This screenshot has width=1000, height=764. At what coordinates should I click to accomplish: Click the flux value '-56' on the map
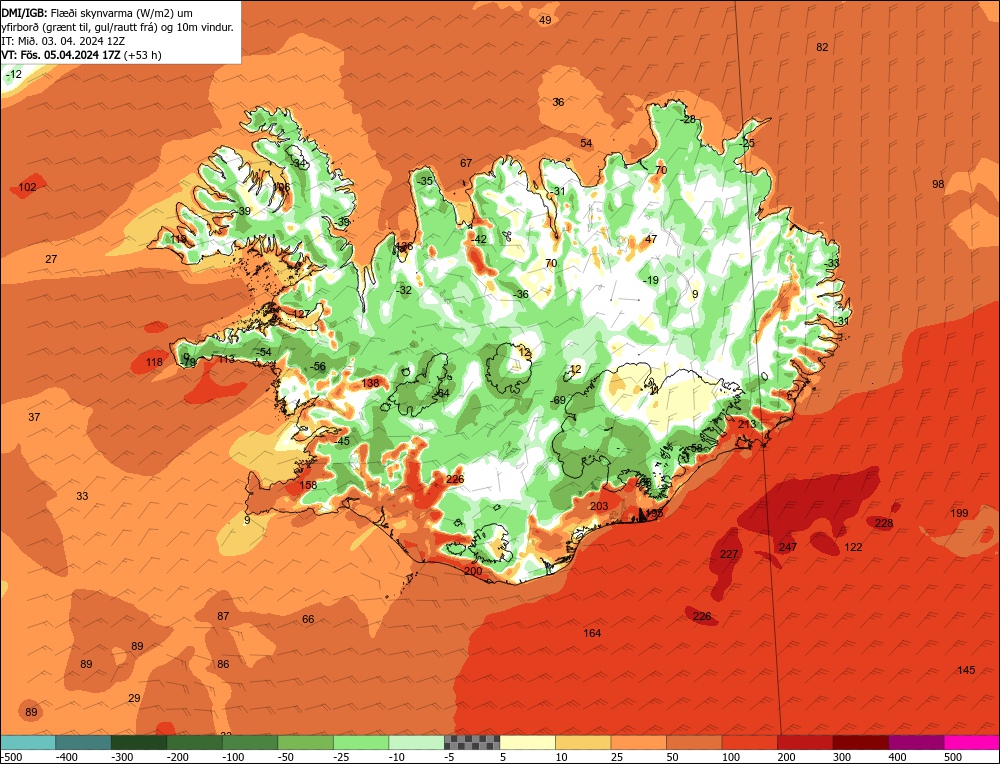317,367
